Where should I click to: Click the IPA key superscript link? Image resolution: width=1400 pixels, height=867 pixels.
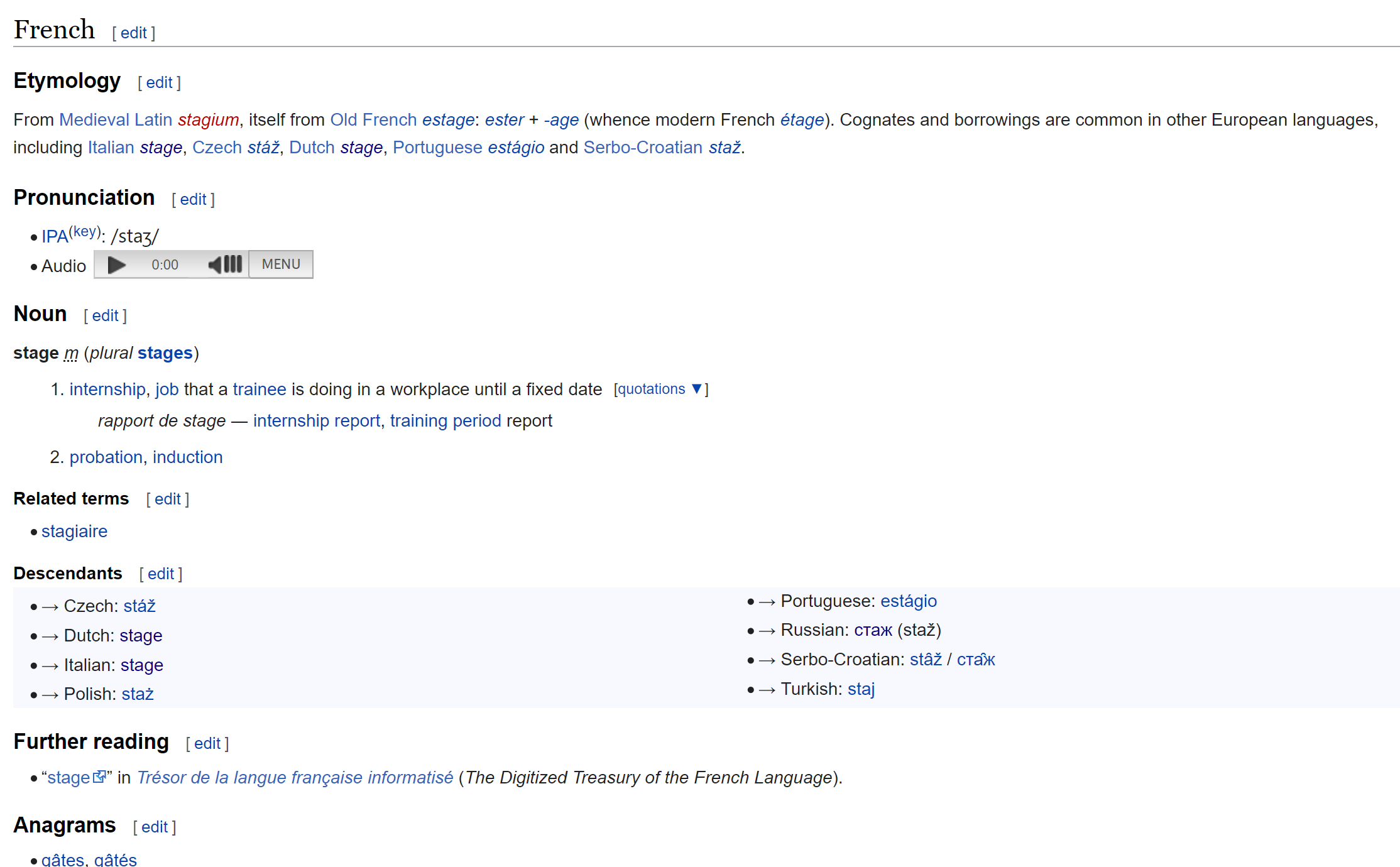coord(85,231)
